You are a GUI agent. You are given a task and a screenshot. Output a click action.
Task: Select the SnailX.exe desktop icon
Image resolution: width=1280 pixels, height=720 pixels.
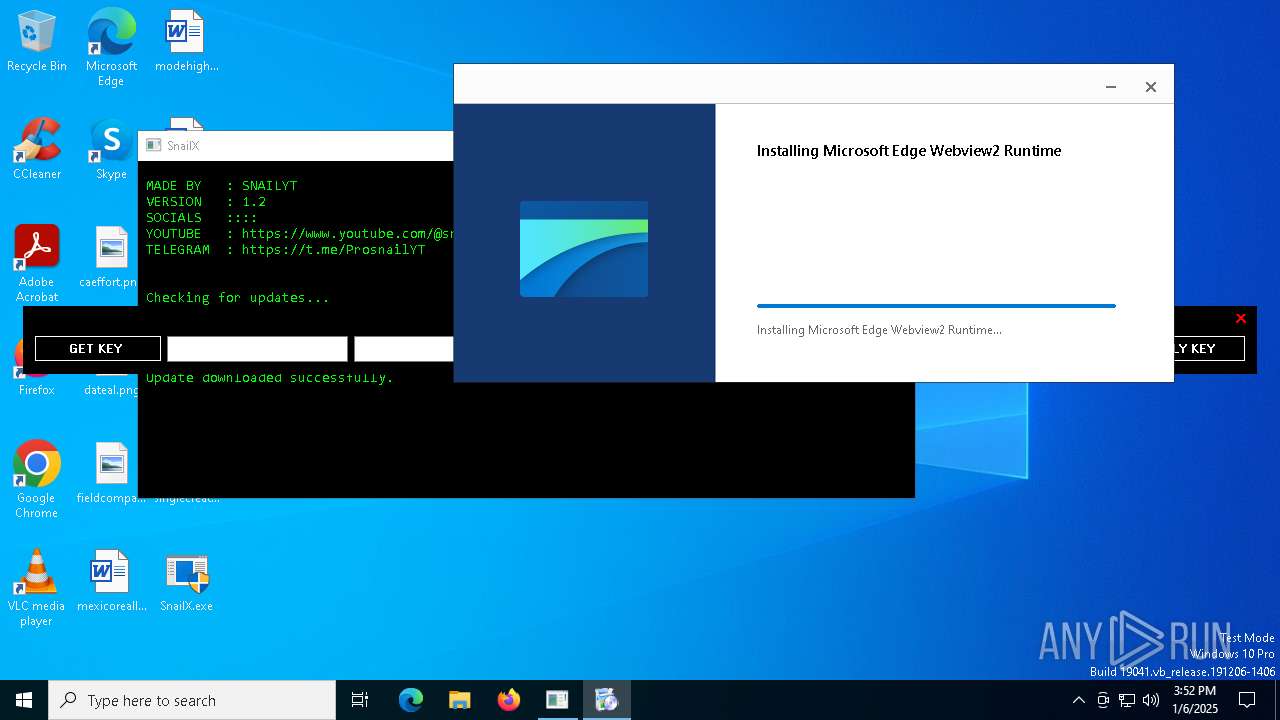pos(186,582)
